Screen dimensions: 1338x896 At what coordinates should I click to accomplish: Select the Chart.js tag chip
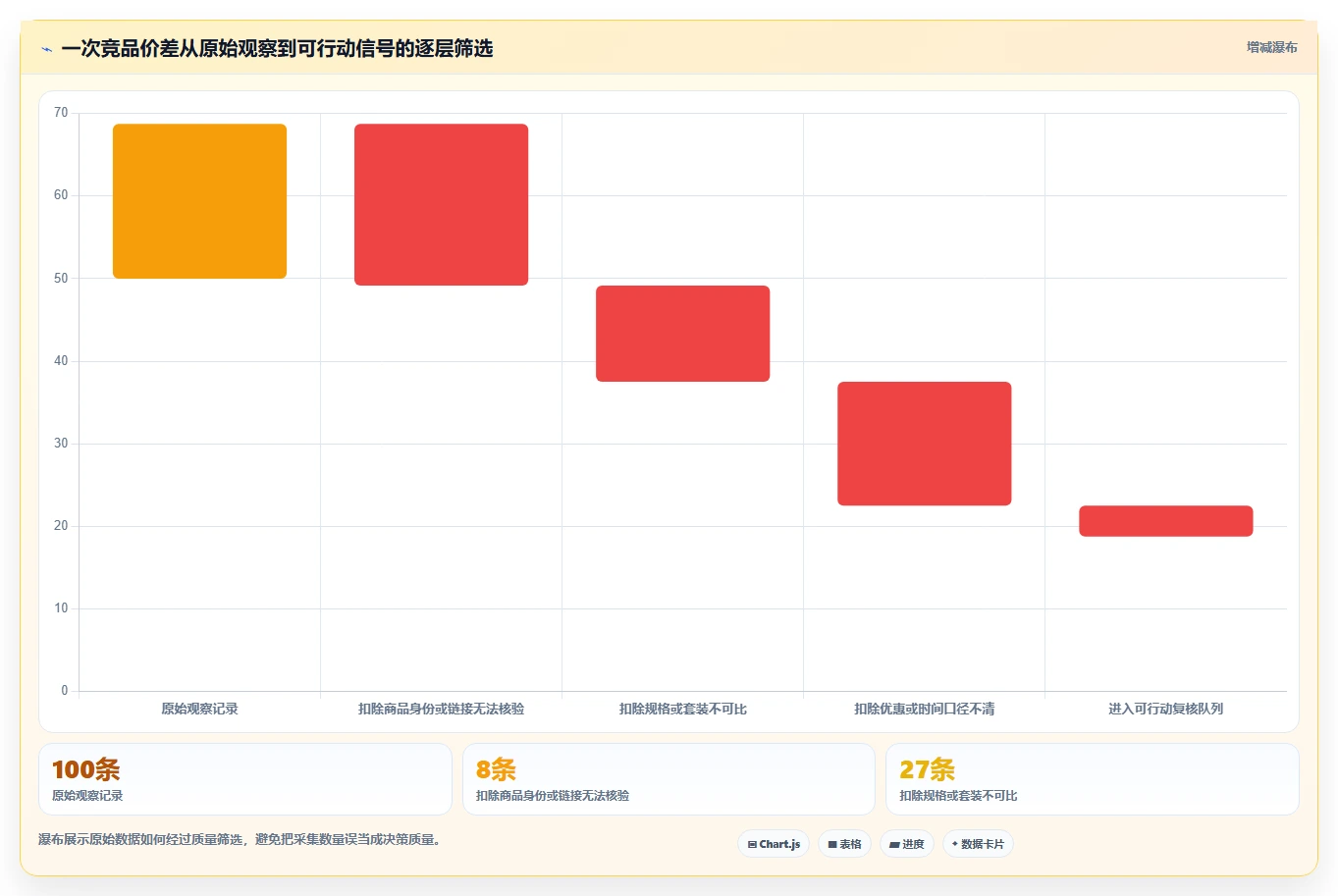pyautogui.click(x=774, y=844)
